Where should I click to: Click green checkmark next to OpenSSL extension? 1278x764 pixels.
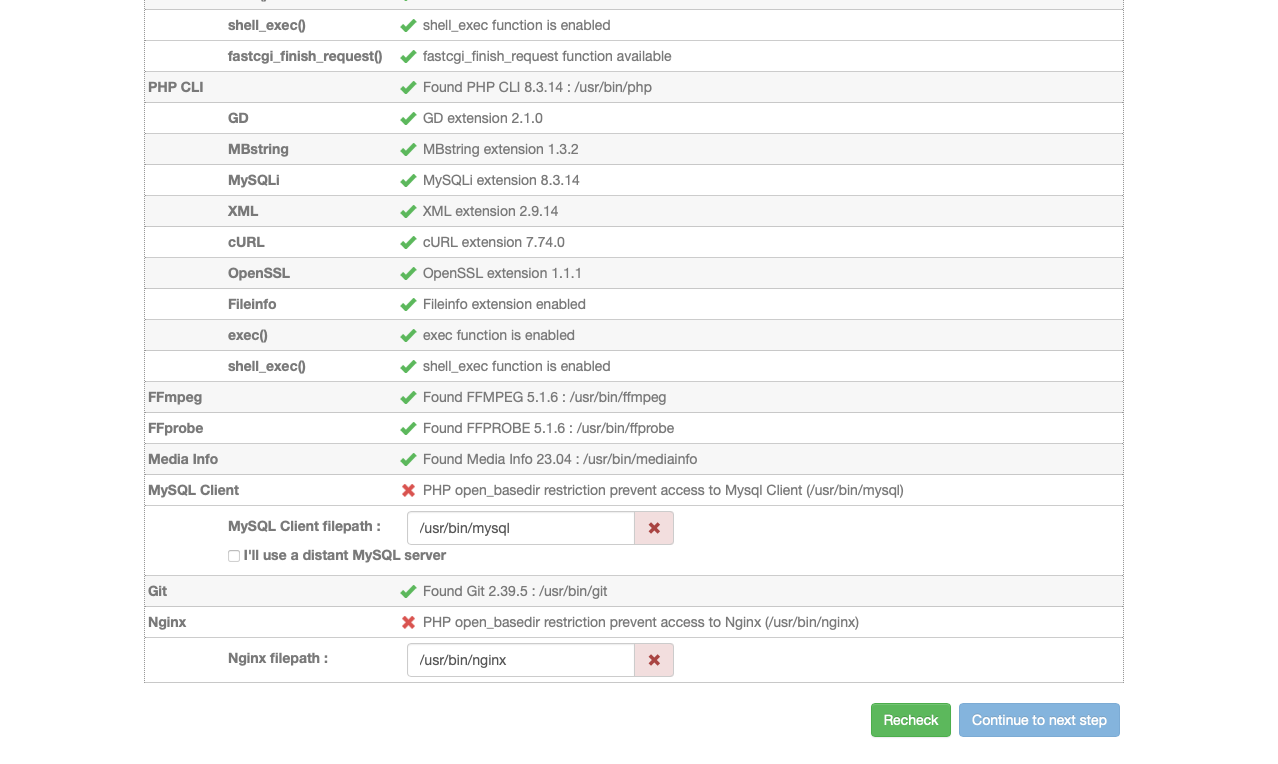(408, 273)
